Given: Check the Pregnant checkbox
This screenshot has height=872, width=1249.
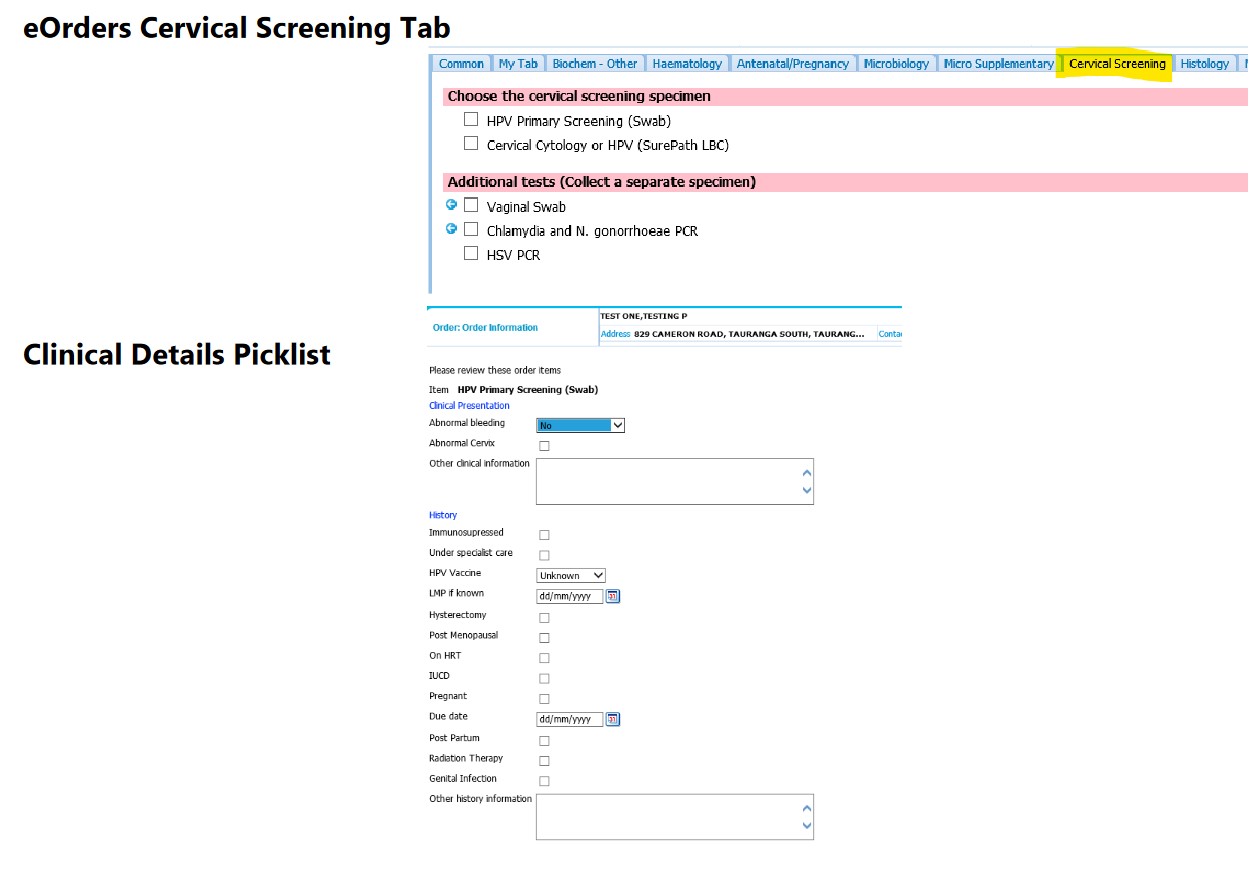Looking at the screenshot, I should click(544, 699).
